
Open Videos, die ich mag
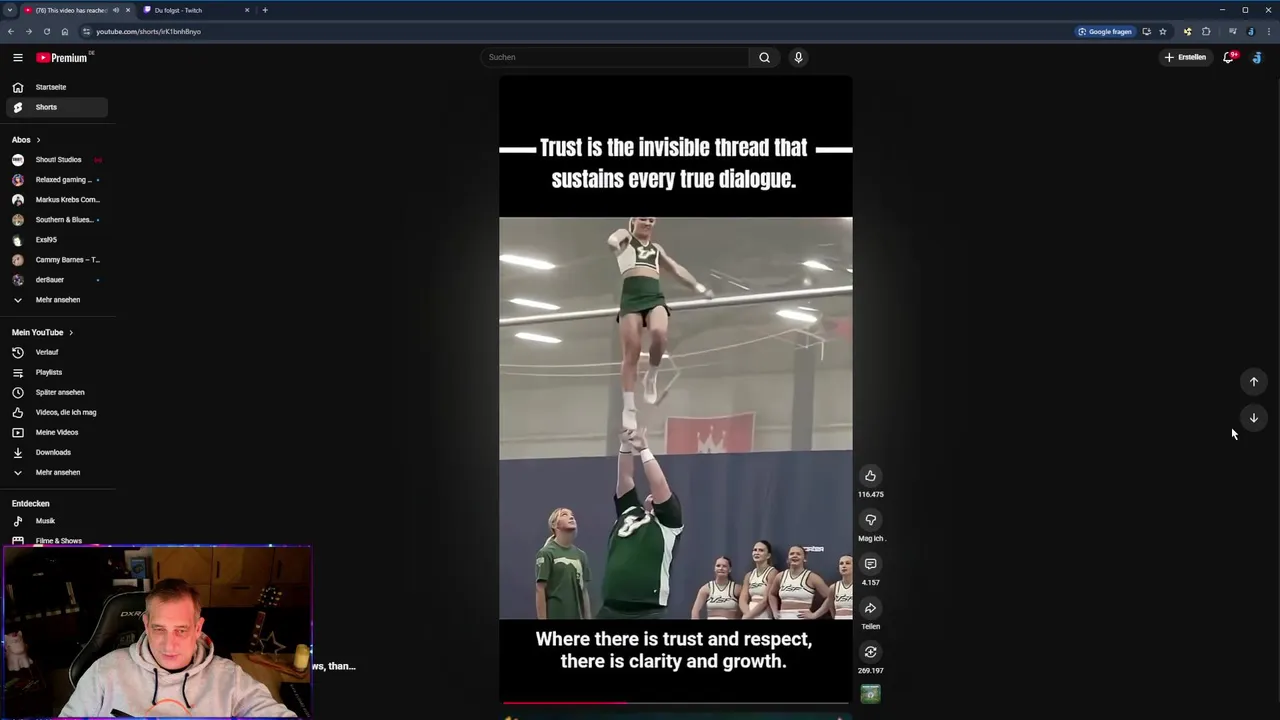pyautogui.click(x=56, y=412)
